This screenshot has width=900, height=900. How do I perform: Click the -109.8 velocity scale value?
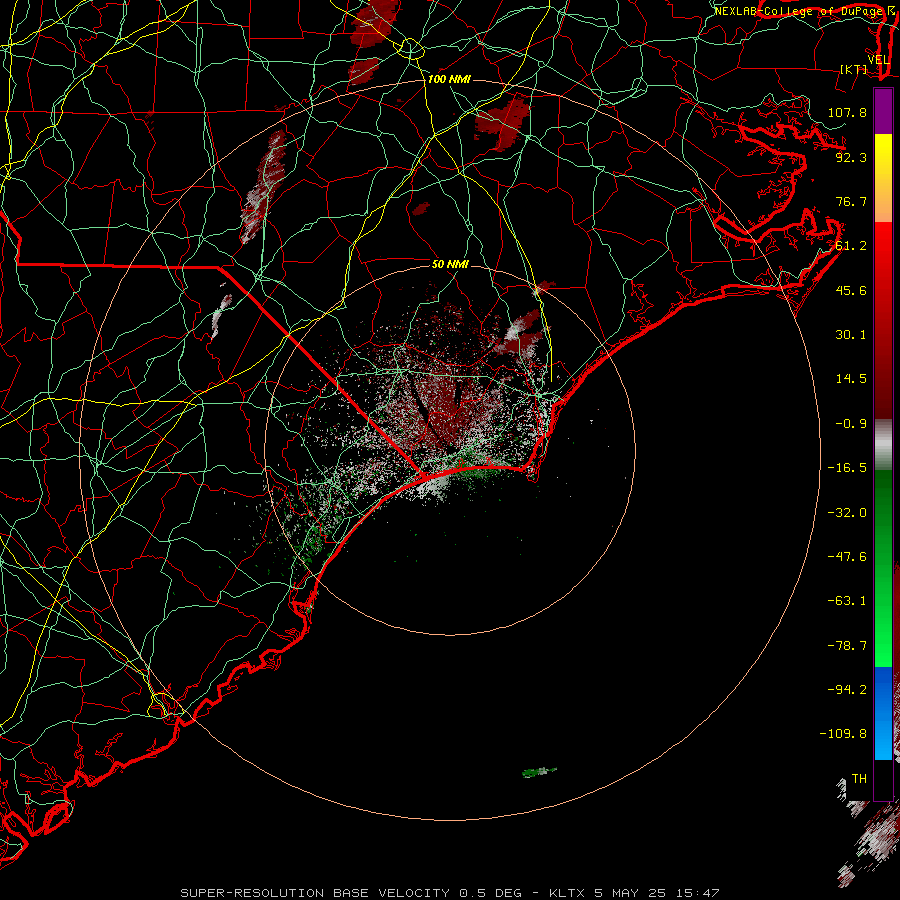(x=843, y=734)
